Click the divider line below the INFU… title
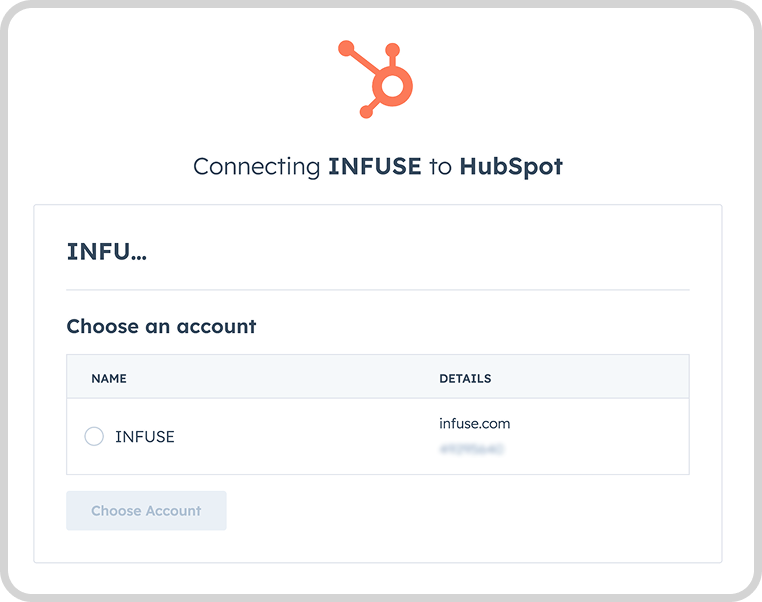The width and height of the screenshot is (762, 602). [378, 290]
